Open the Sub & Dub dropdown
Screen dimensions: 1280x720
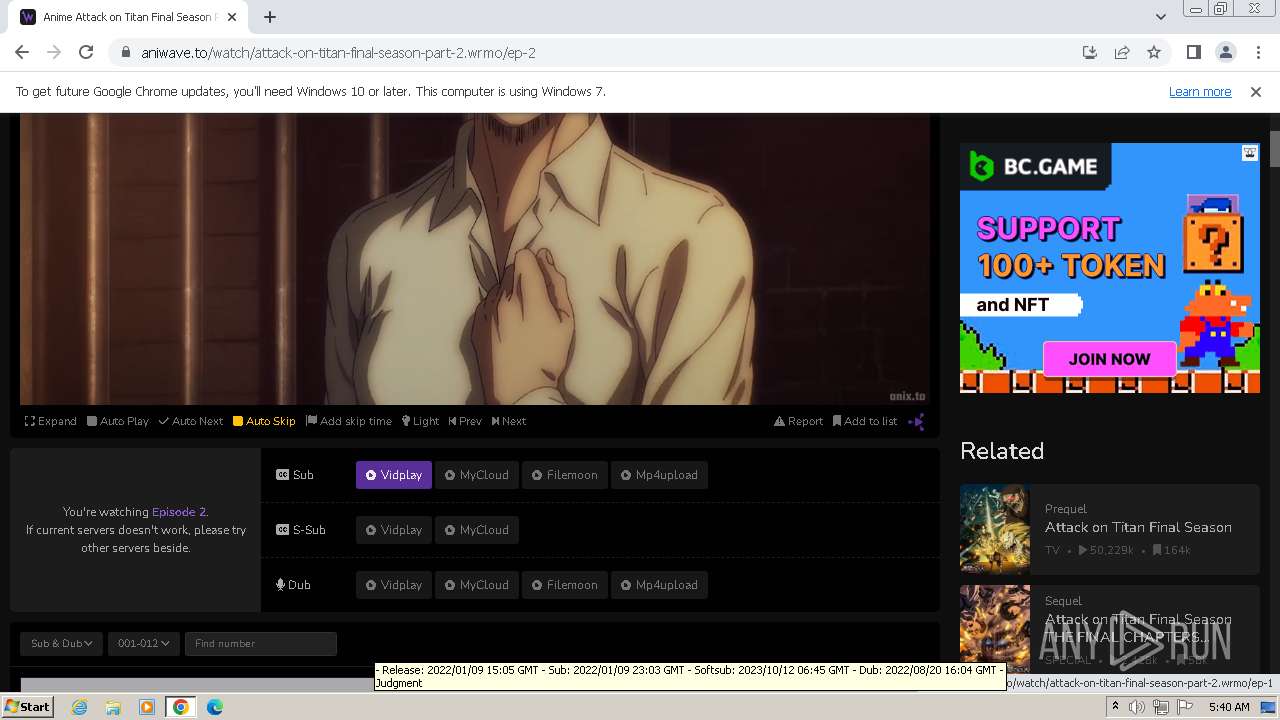pos(62,643)
